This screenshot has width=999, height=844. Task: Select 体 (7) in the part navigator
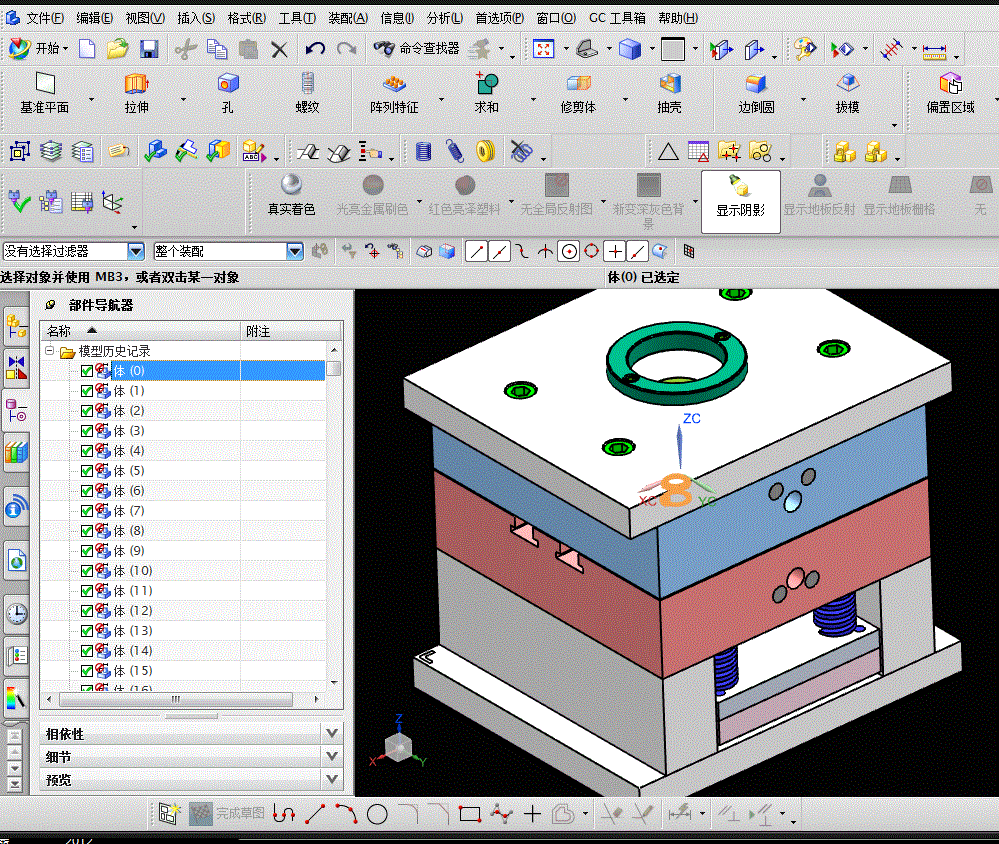click(x=129, y=511)
